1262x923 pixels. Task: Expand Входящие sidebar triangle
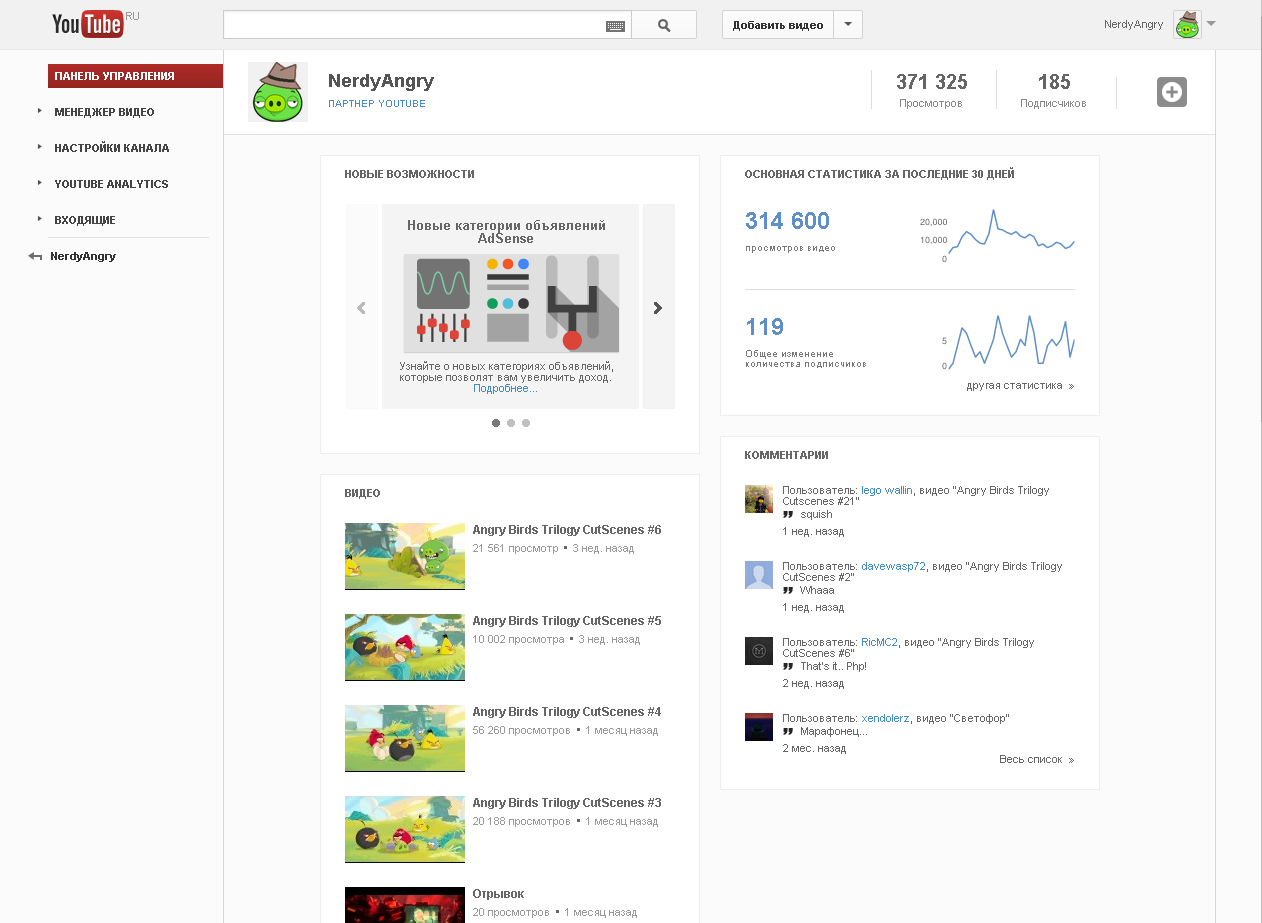(x=40, y=219)
